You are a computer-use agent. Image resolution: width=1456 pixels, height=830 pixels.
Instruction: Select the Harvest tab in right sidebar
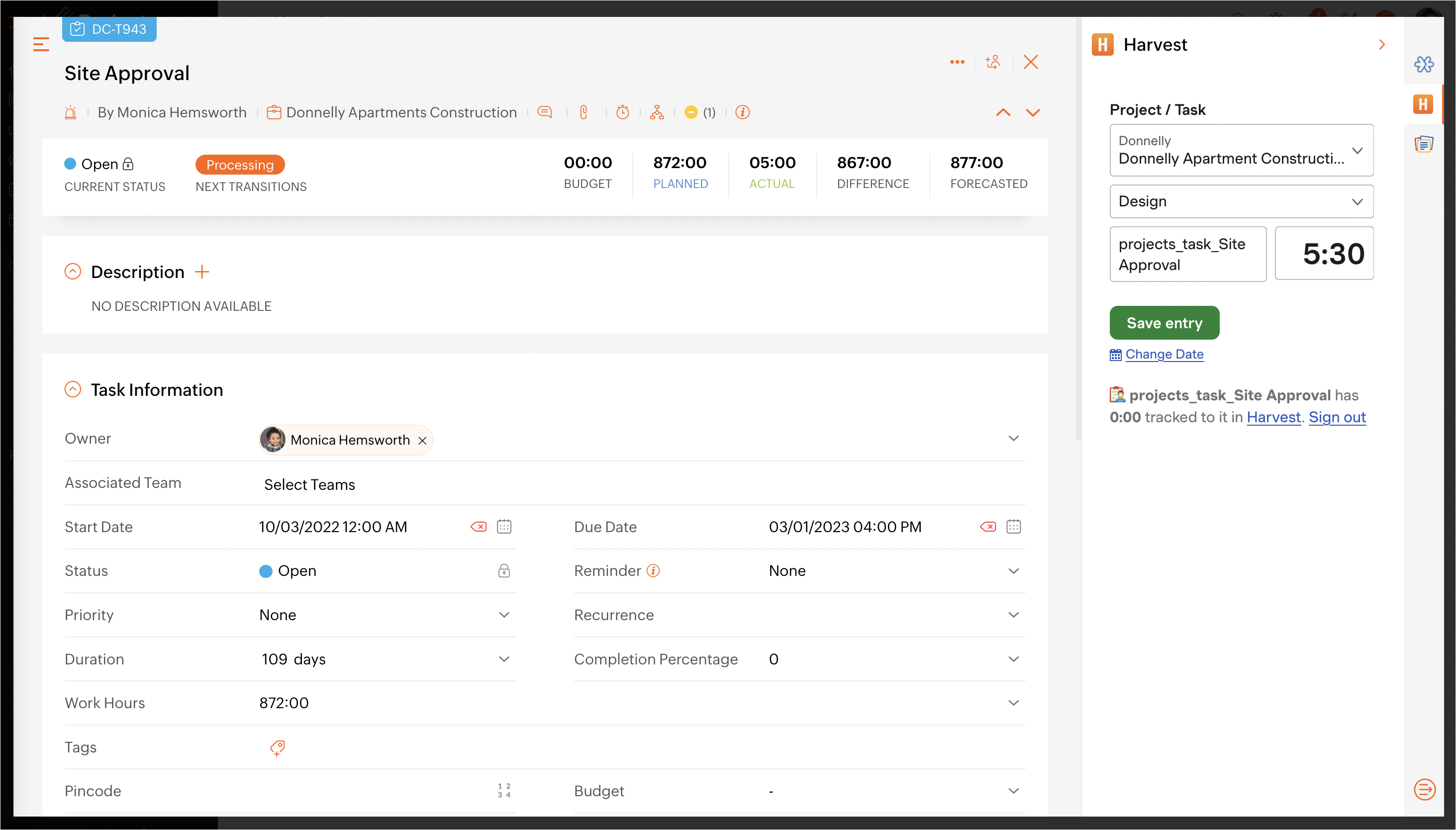(1423, 104)
